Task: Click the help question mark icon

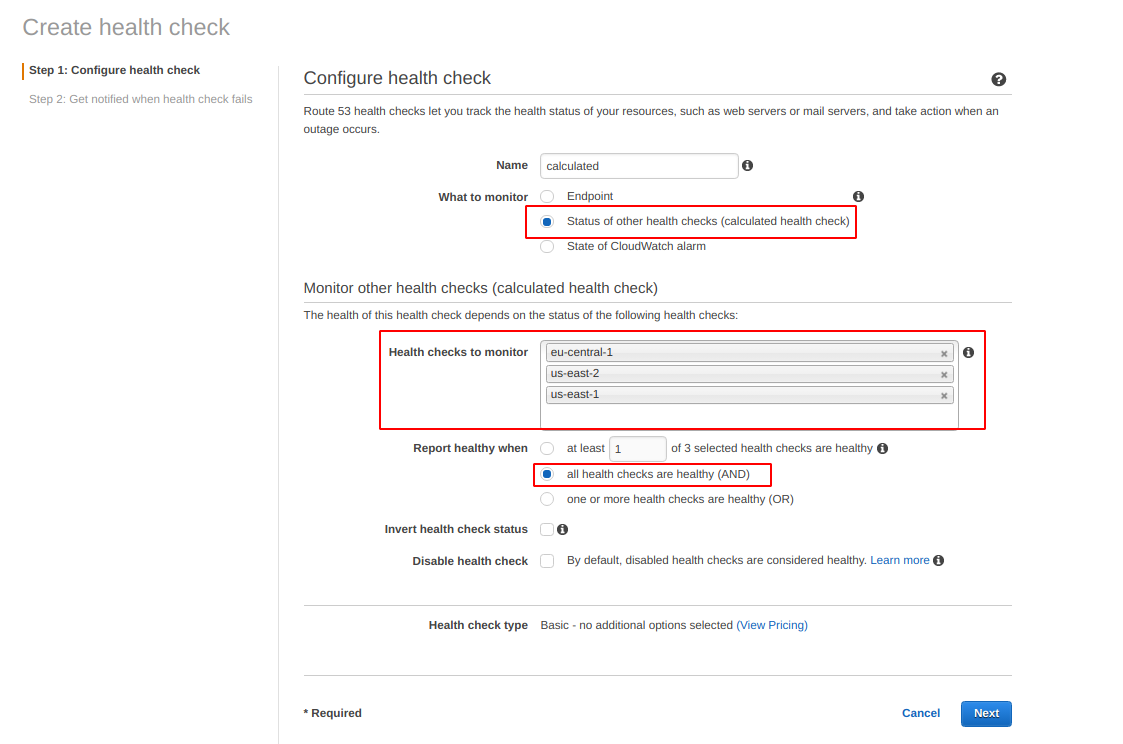Action: click(998, 80)
